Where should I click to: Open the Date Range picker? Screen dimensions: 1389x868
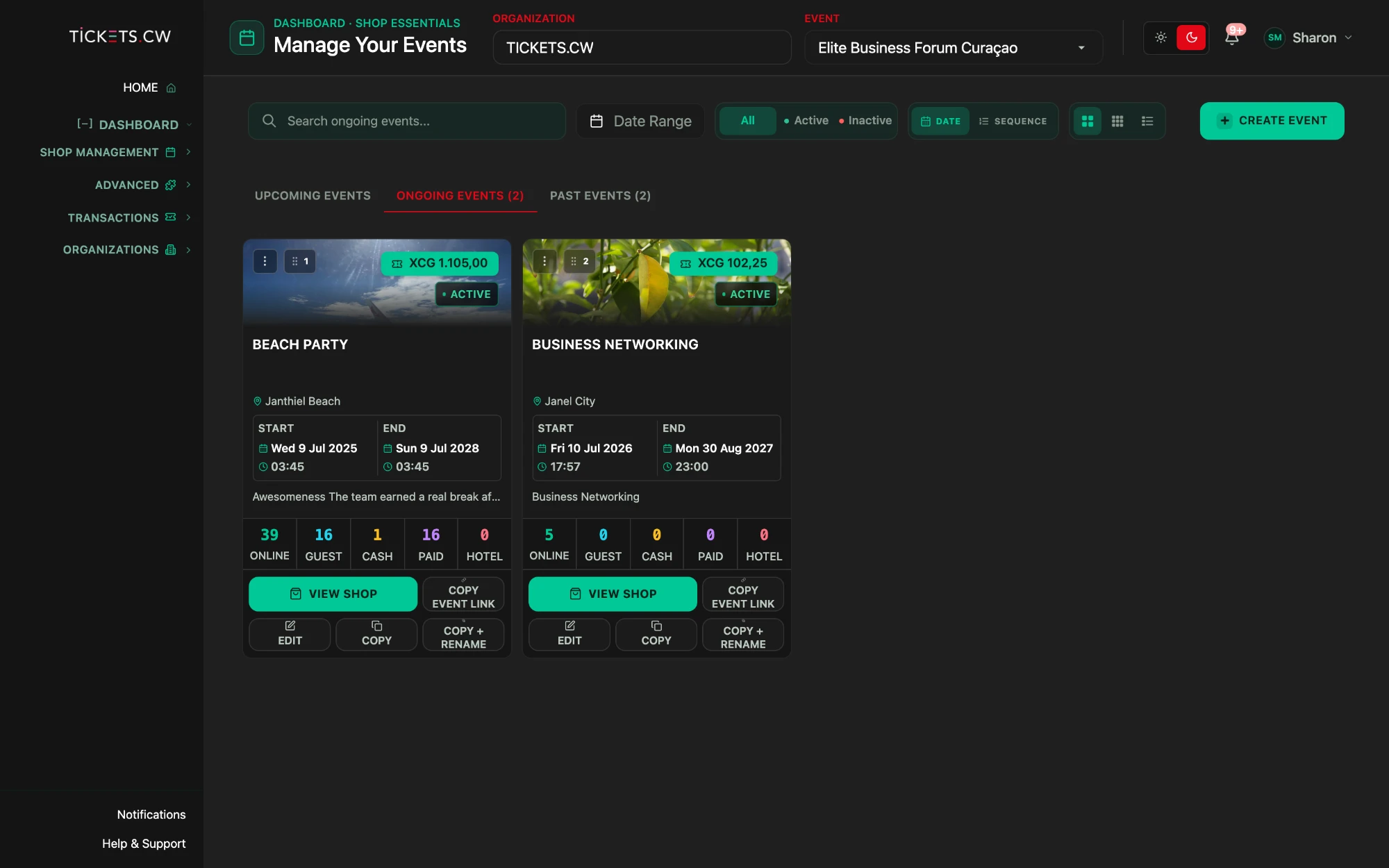point(640,121)
